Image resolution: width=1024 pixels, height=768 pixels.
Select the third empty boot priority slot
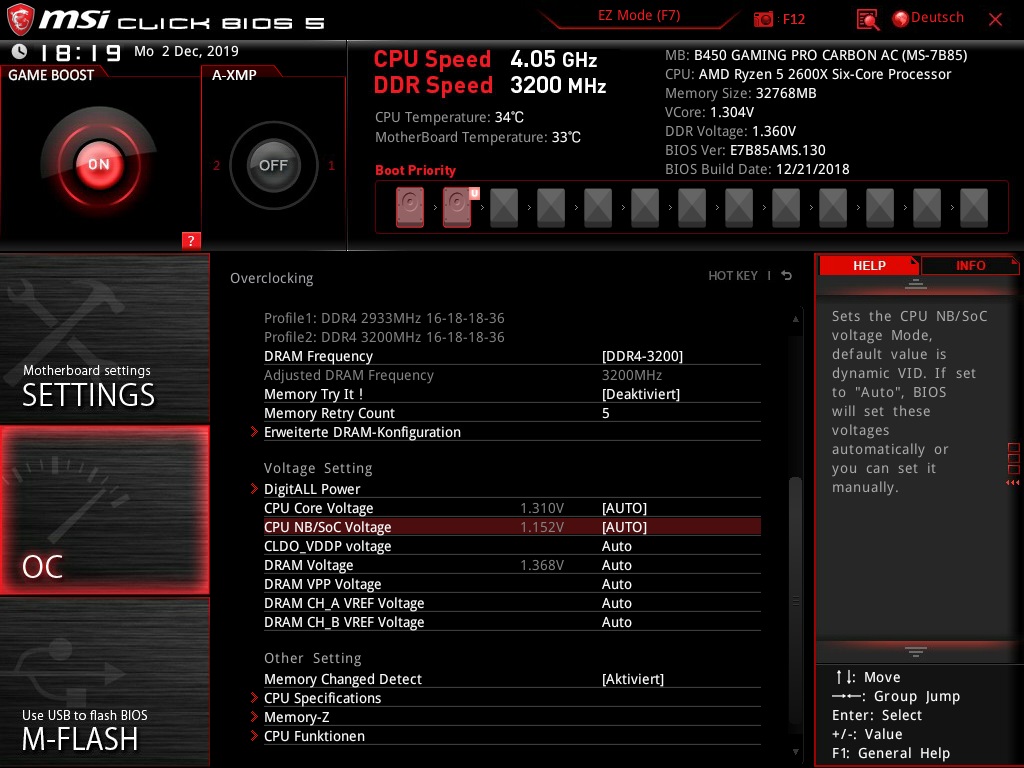(504, 208)
